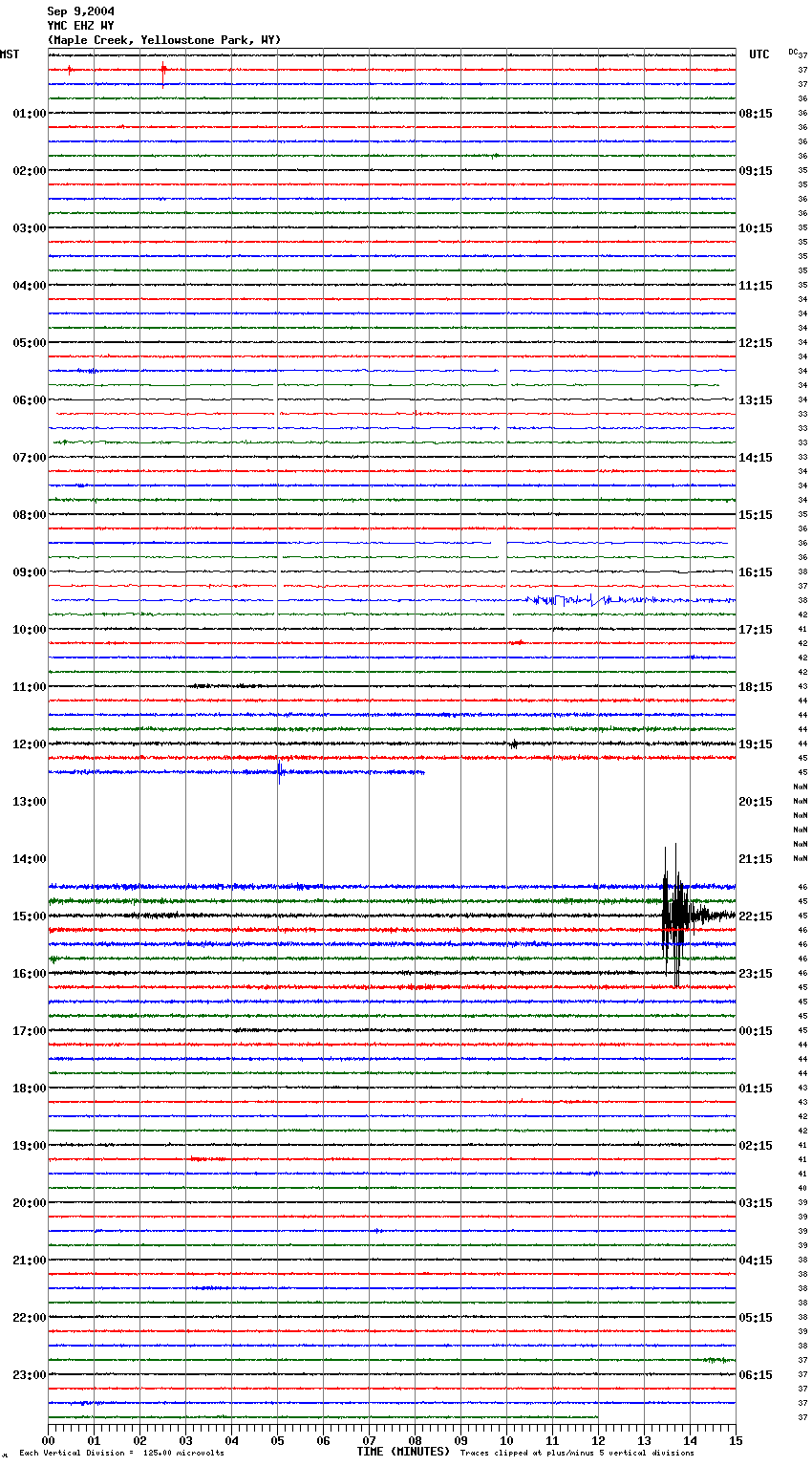Click '(Maple Creek, Yellowstone Park, WY)' location label
This screenshot has width=812, height=1466.
tap(164, 40)
